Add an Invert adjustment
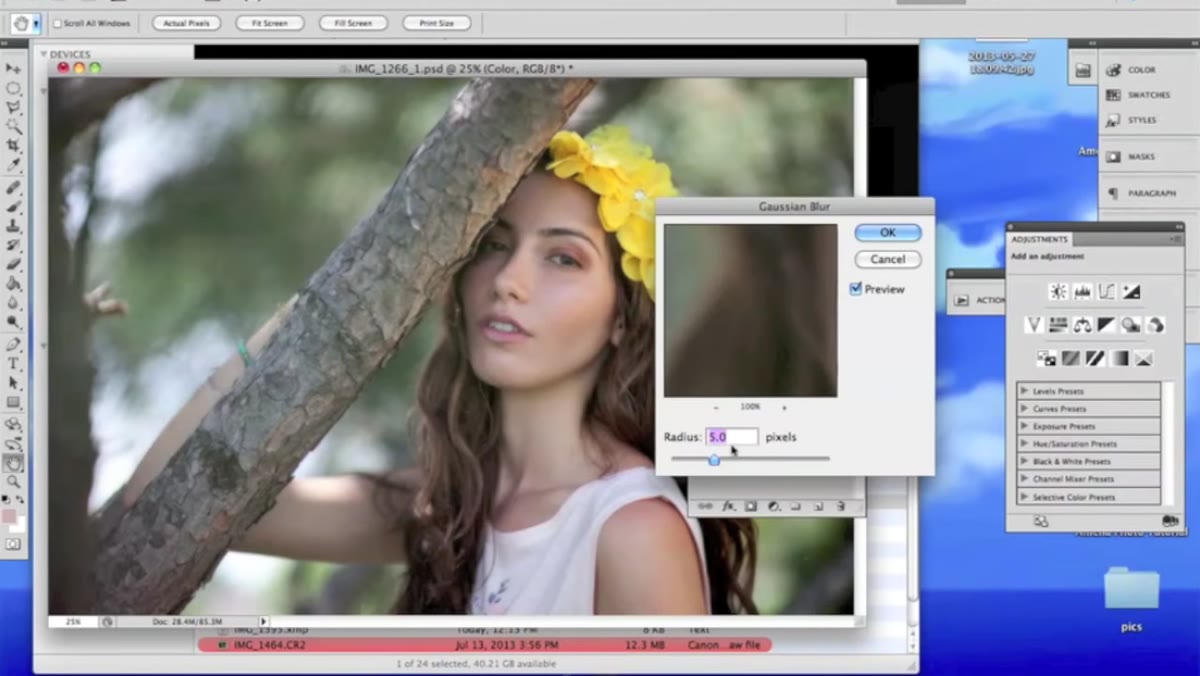 click(1046, 358)
